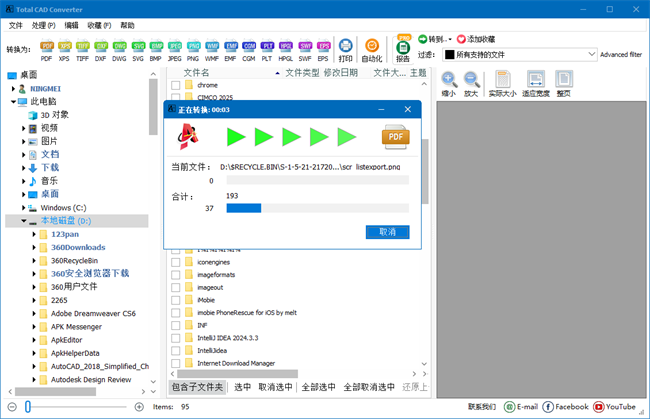Toggle the checkbox beside chrome folder
This screenshot has width=650, height=419.
click(176, 85)
